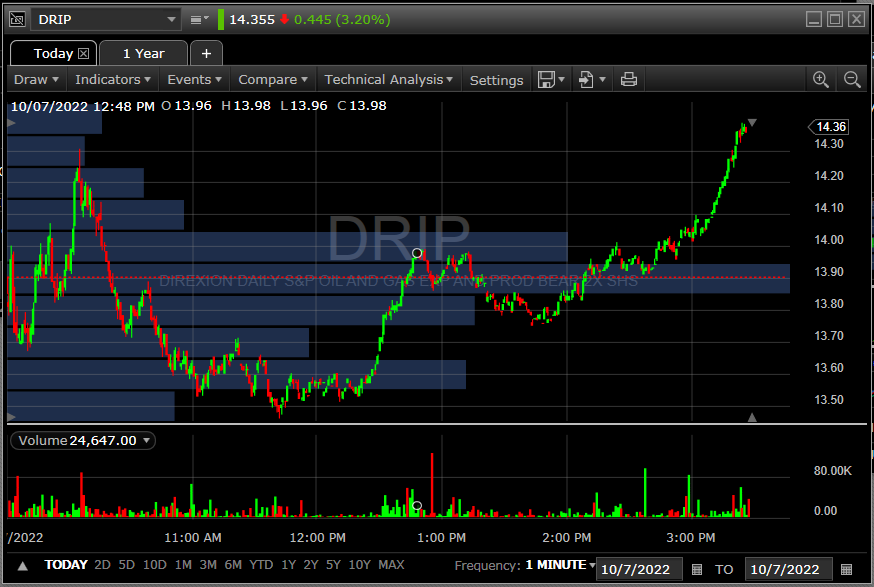This screenshot has height=587, width=874.
Task: Expand the export options arrow
Action: coord(603,80)
